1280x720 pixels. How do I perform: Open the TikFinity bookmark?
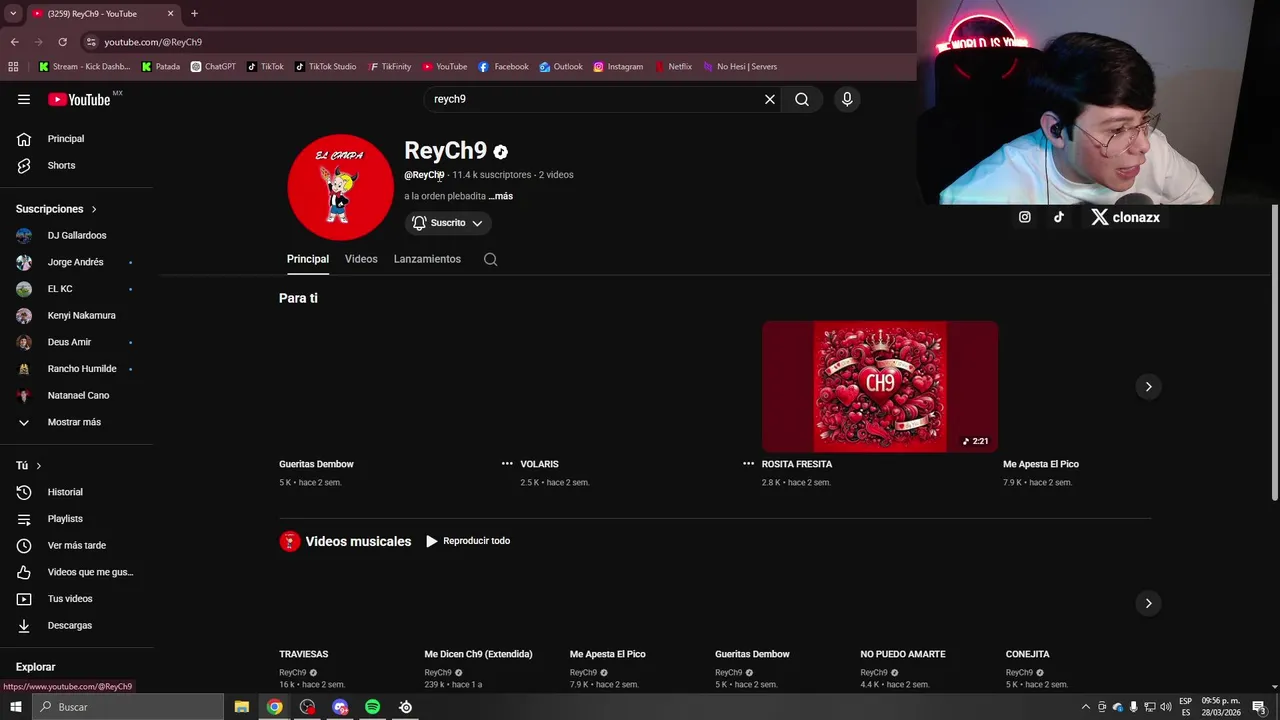(x=389, y=67)
